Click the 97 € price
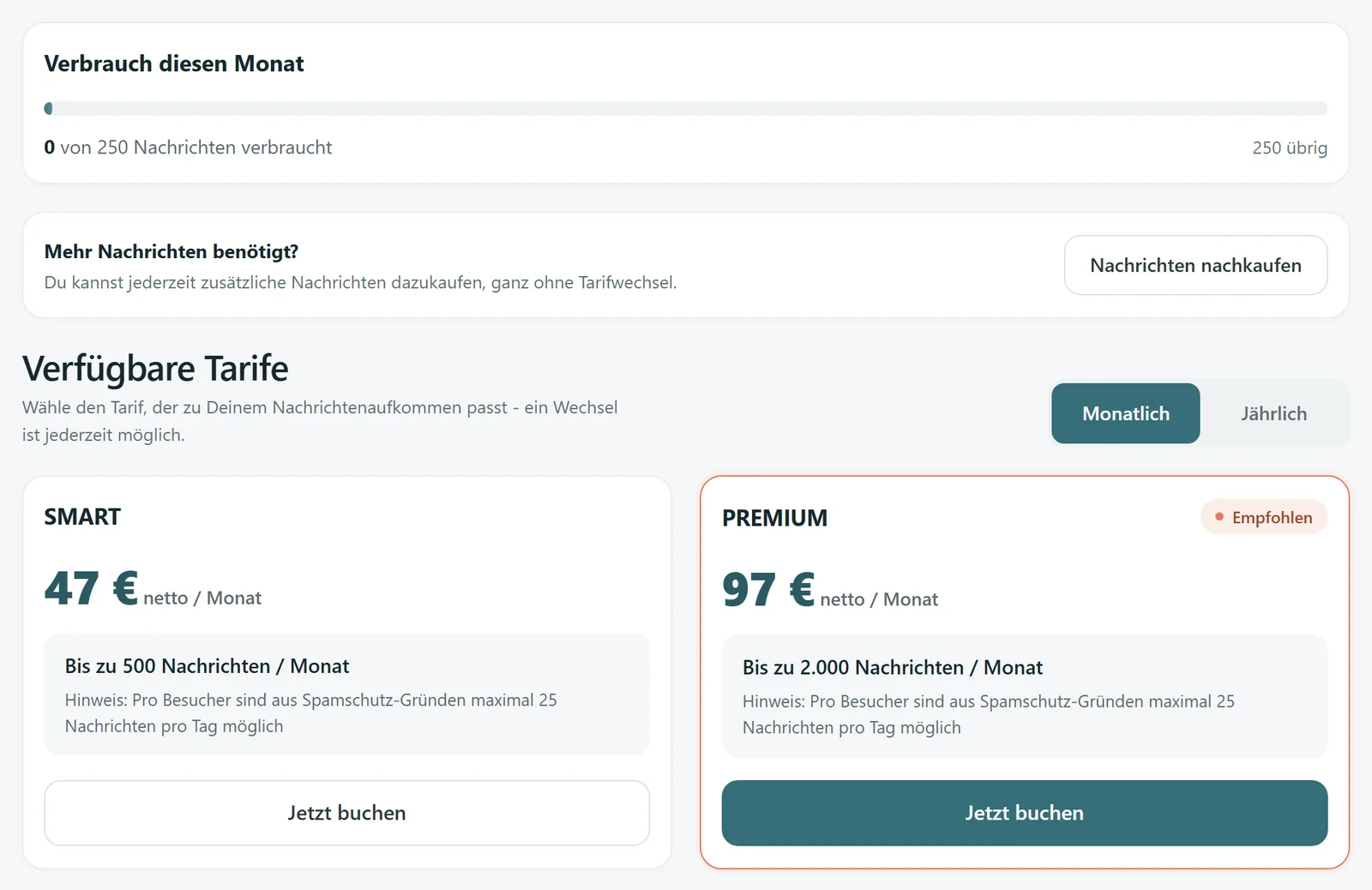This screenshot has height=890, width=1372. coord(768,590)
